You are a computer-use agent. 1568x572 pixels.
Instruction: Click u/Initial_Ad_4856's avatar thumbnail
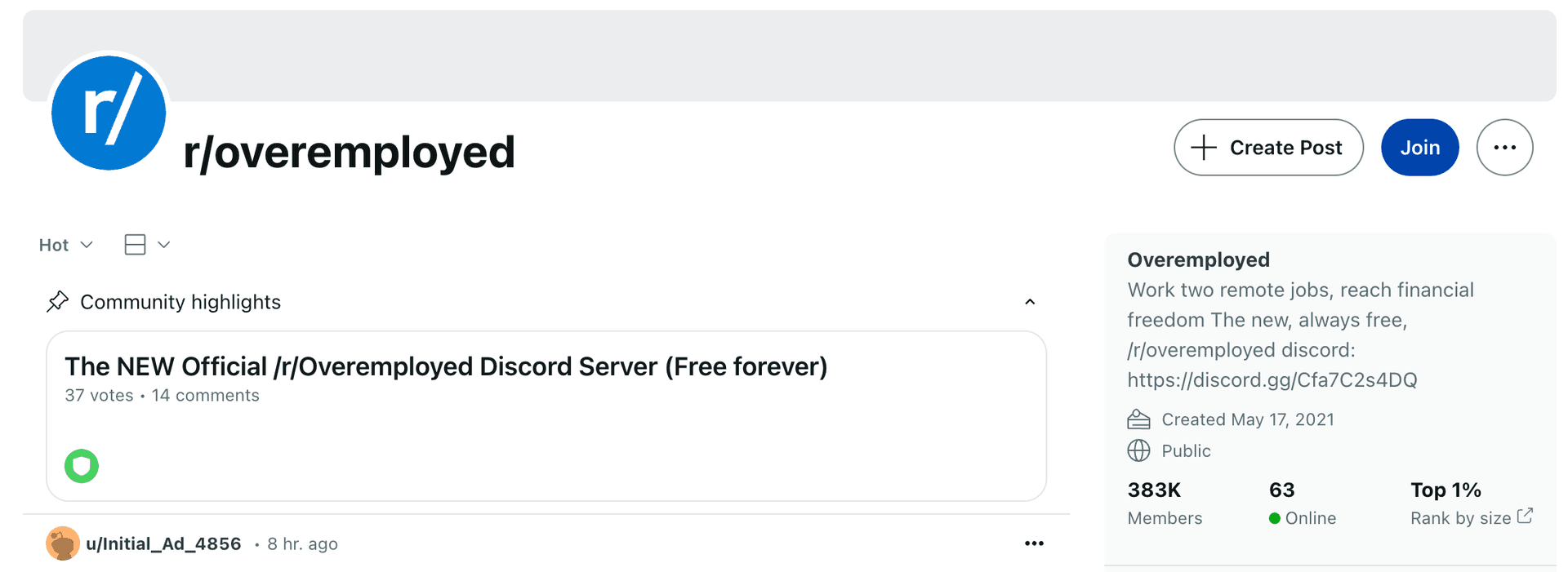click(x=63, y=543)
